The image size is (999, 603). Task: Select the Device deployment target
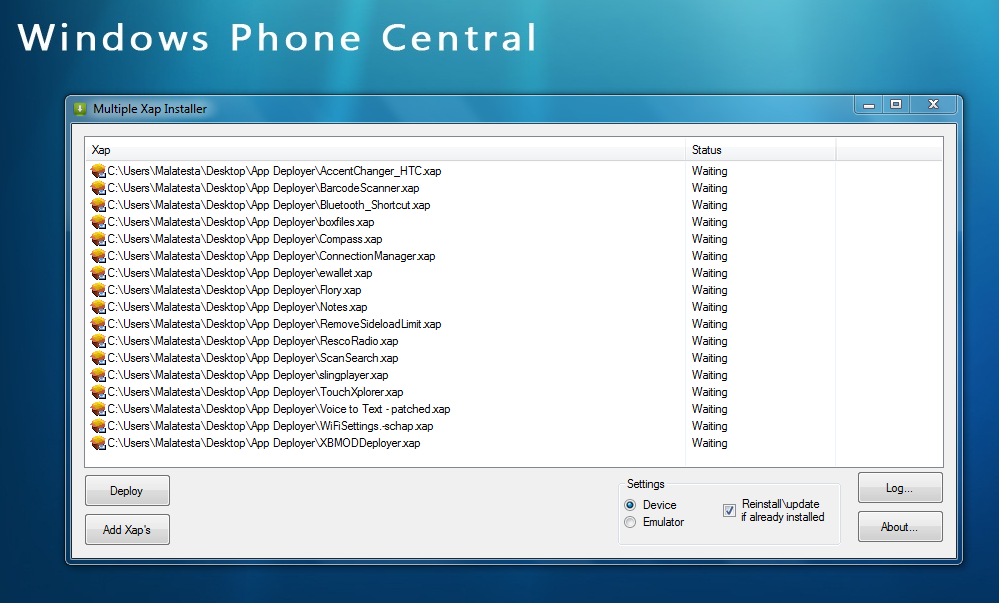point(630,505)
